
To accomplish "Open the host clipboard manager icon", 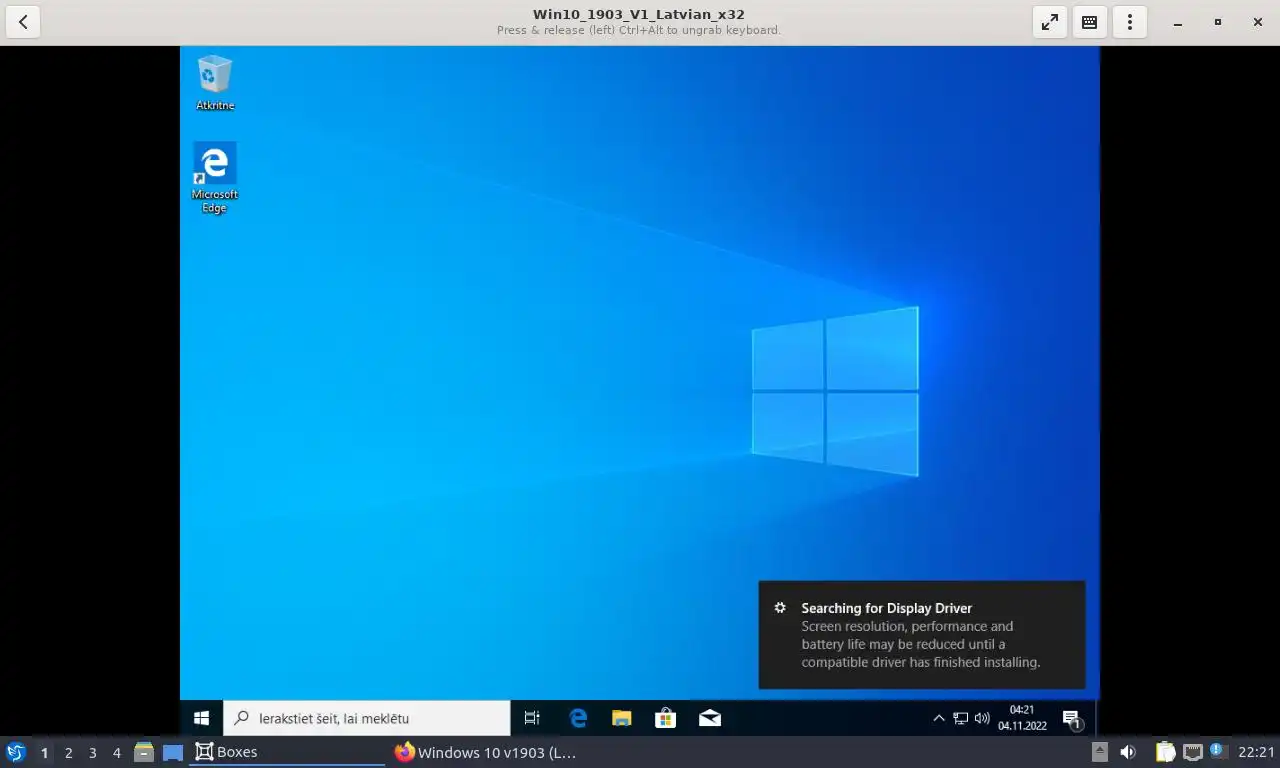I will (1166, 752).
